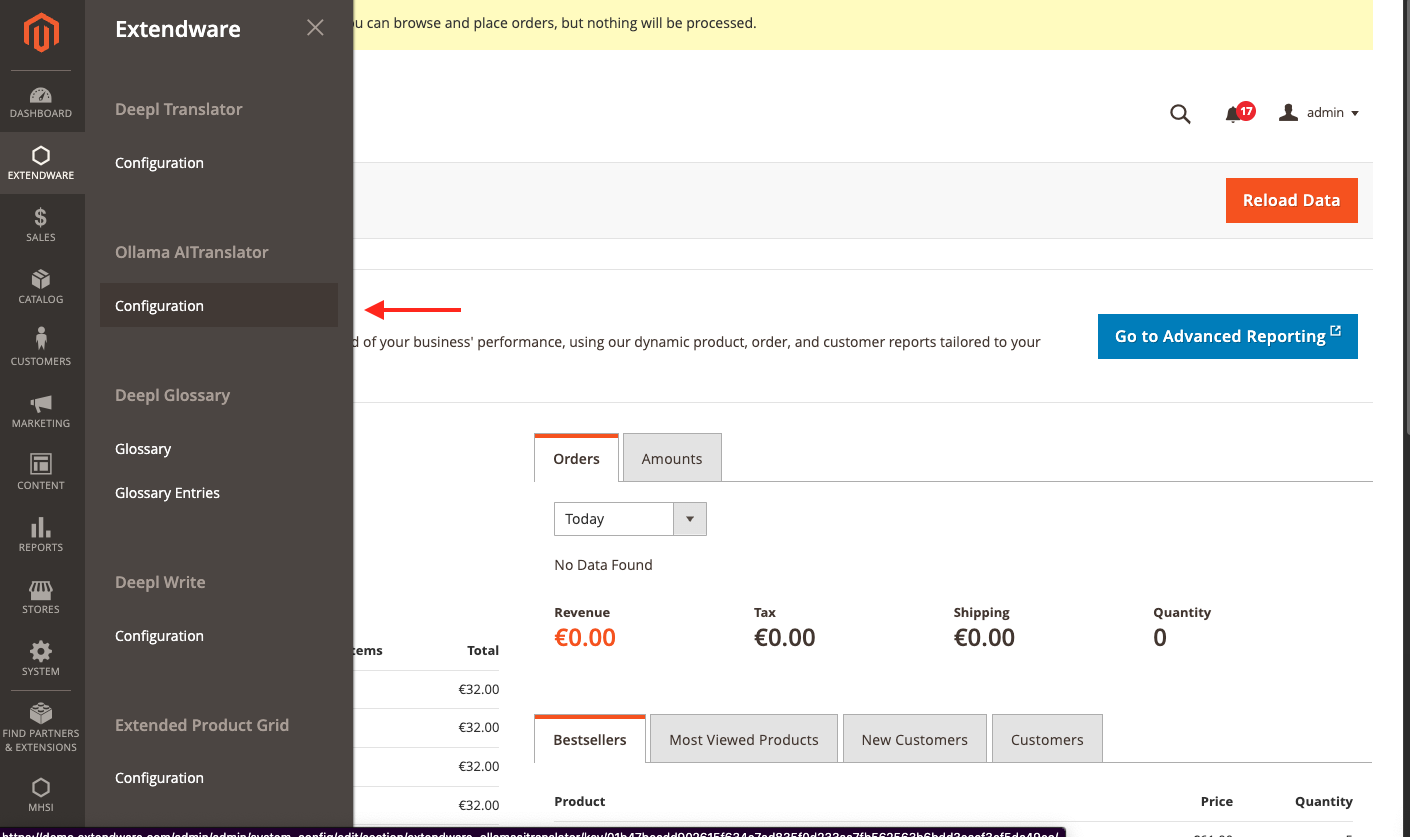Select the New Customers tab
1410x837 pixels.
[x=914, y=740]
